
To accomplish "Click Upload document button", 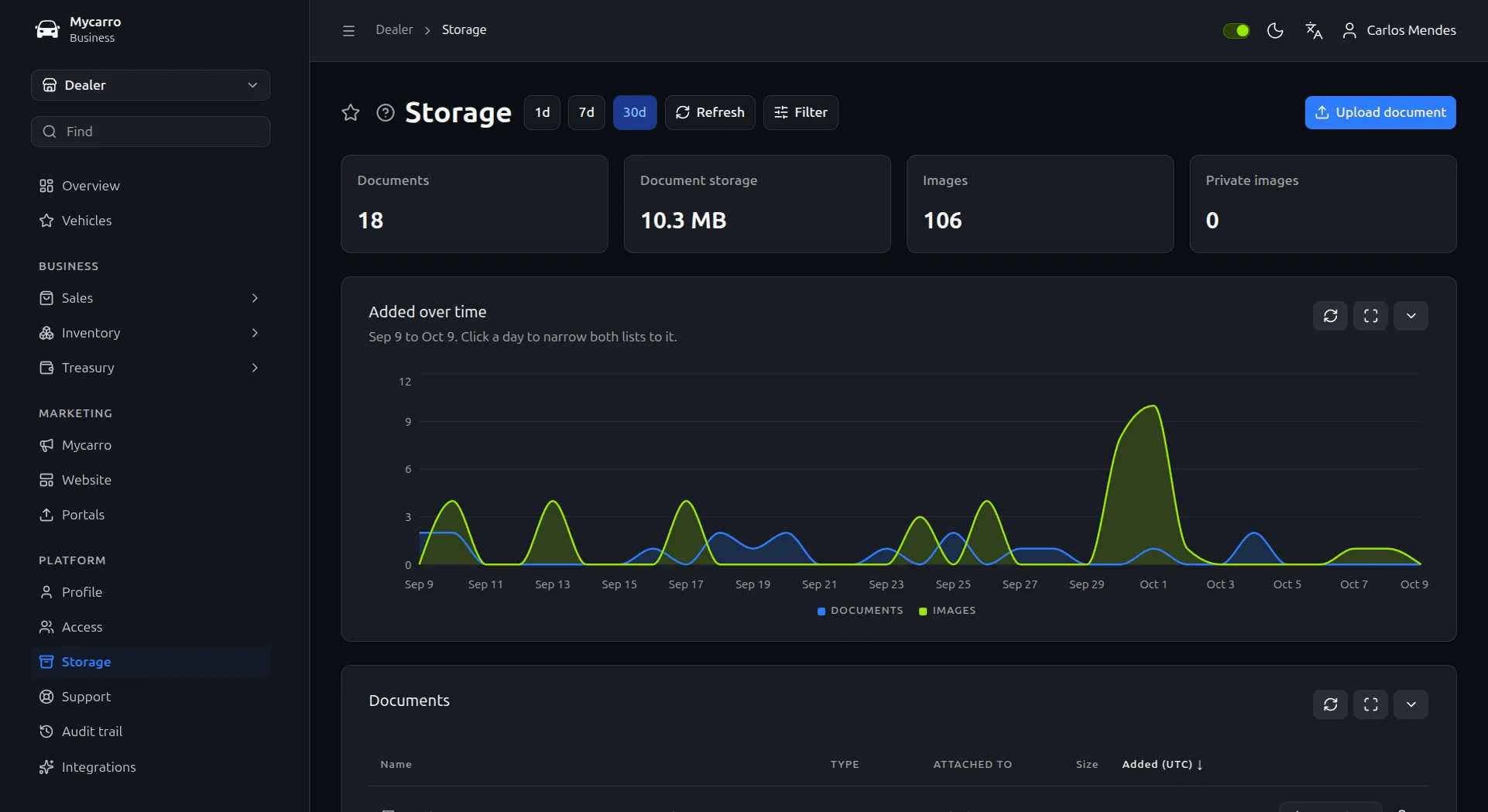I will point(1380,113).
